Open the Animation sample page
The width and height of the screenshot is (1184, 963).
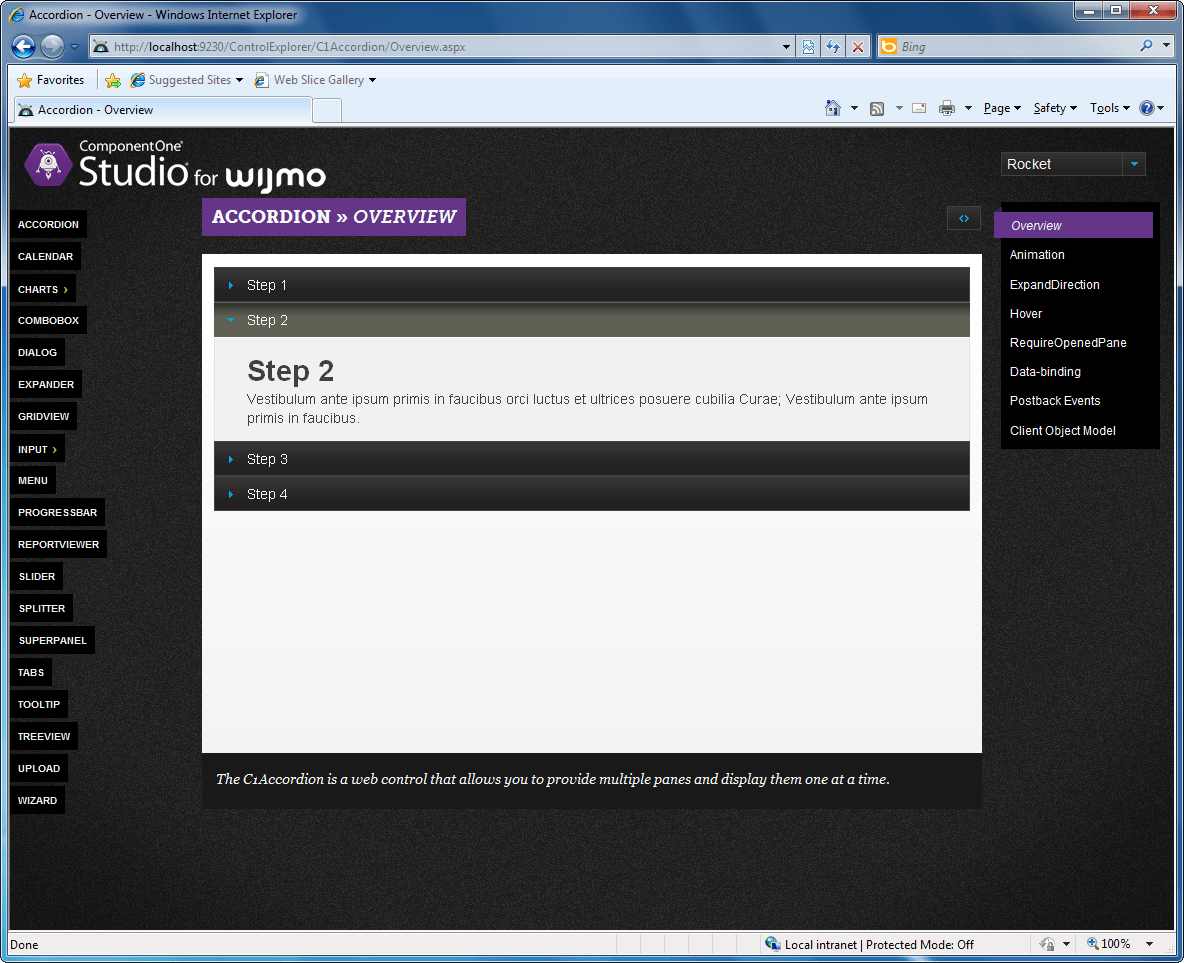(x=1036, y=254)
